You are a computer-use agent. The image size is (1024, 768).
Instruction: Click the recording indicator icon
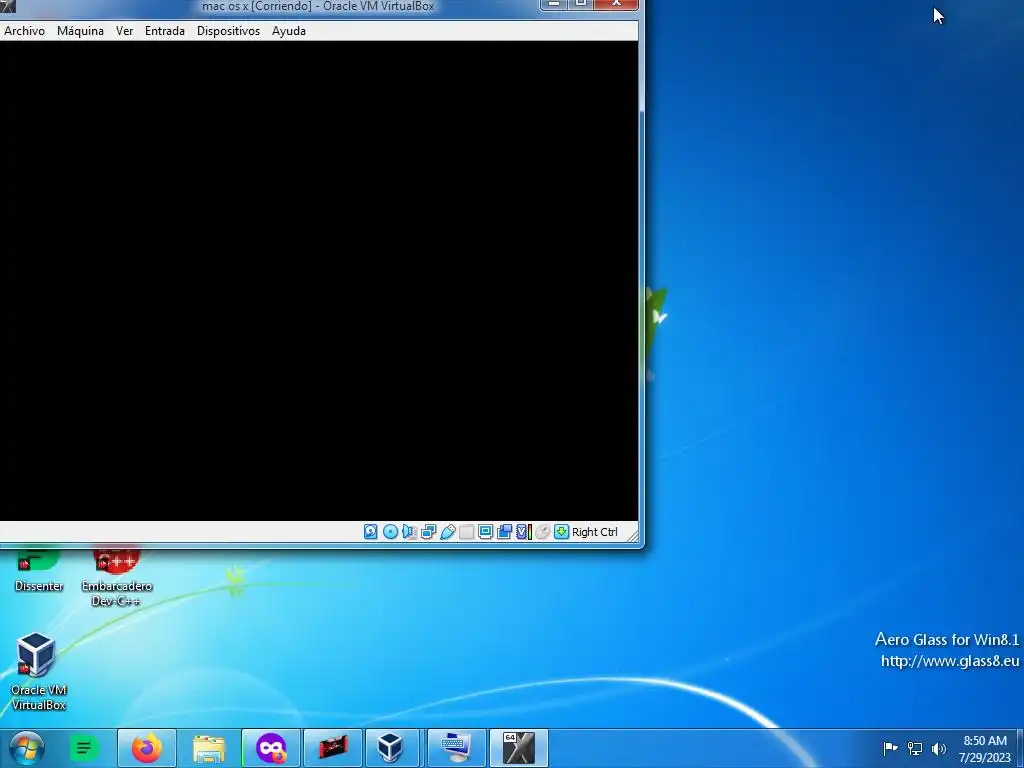pyautogui.click(x=504, y=532)
